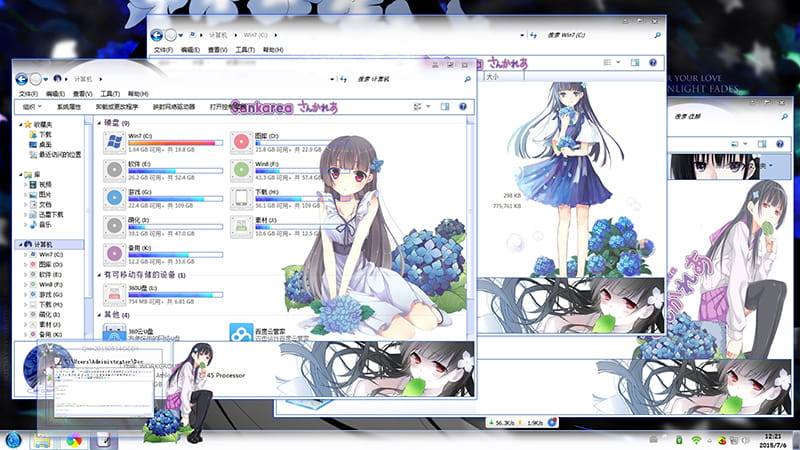Expand the 视频 library tree node

point(26,185)
